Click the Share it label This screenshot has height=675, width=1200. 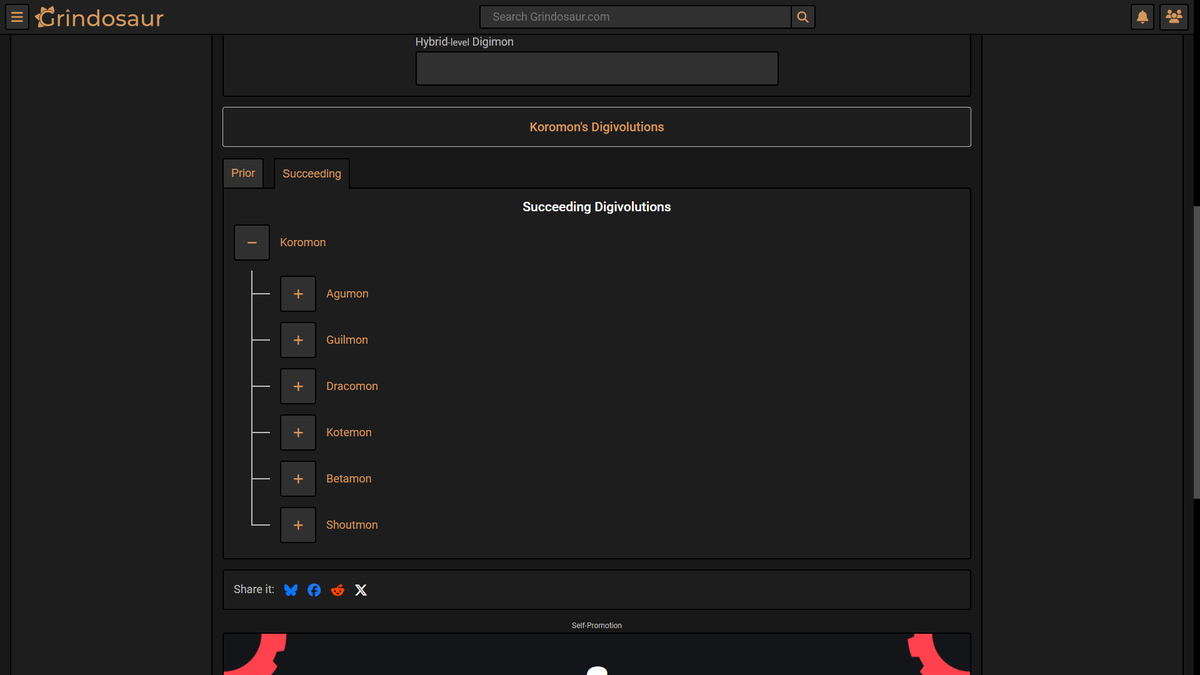[x=254, y=590]
